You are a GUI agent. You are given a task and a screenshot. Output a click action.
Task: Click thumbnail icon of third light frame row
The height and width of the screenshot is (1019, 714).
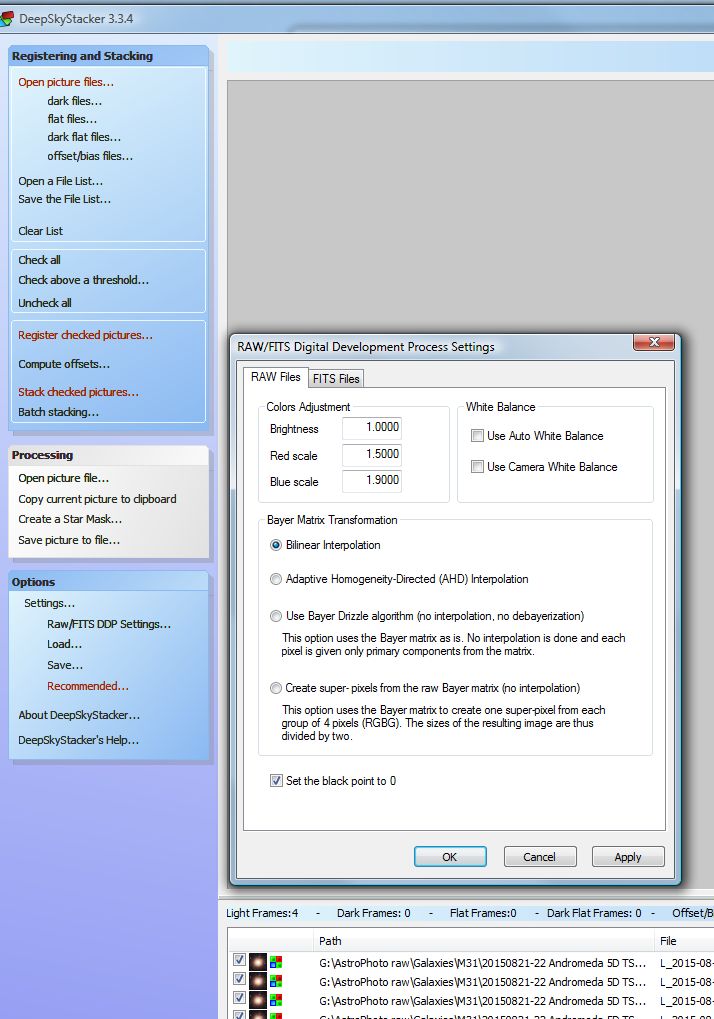click(x=258, y=1000)
